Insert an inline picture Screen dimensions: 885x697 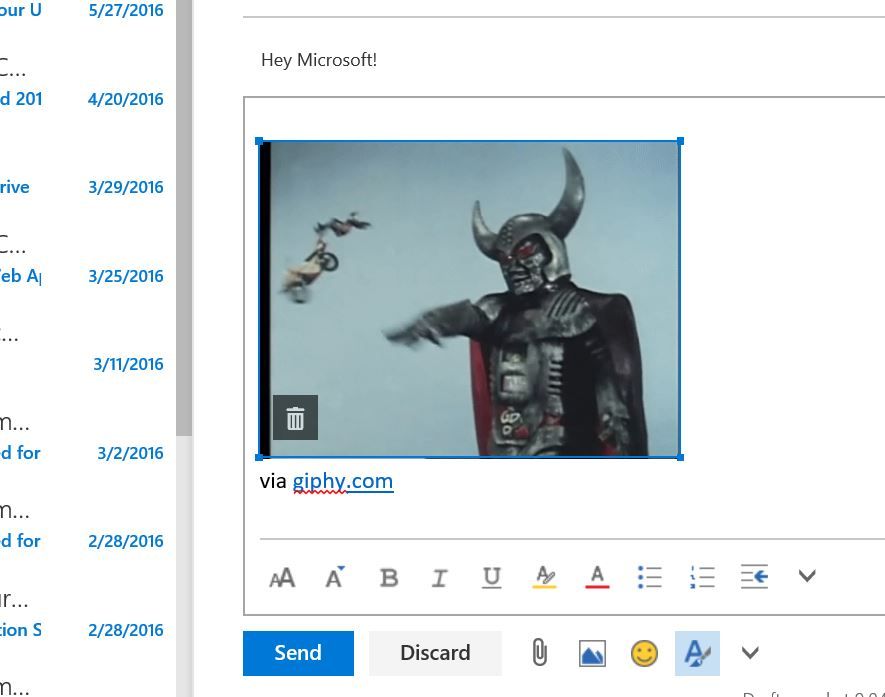click(593, 654)
